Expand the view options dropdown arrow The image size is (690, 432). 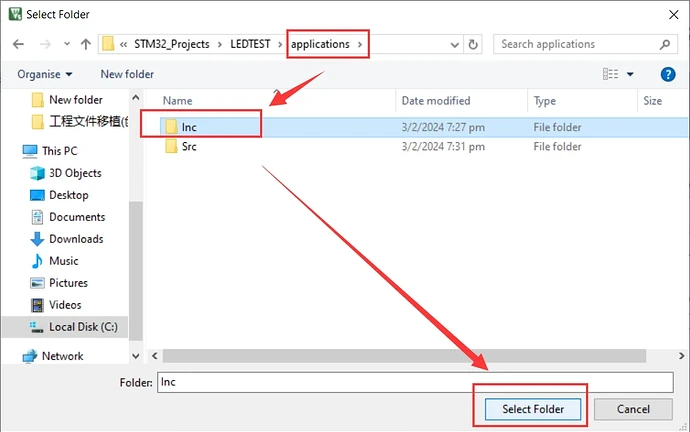pos(630,74)
